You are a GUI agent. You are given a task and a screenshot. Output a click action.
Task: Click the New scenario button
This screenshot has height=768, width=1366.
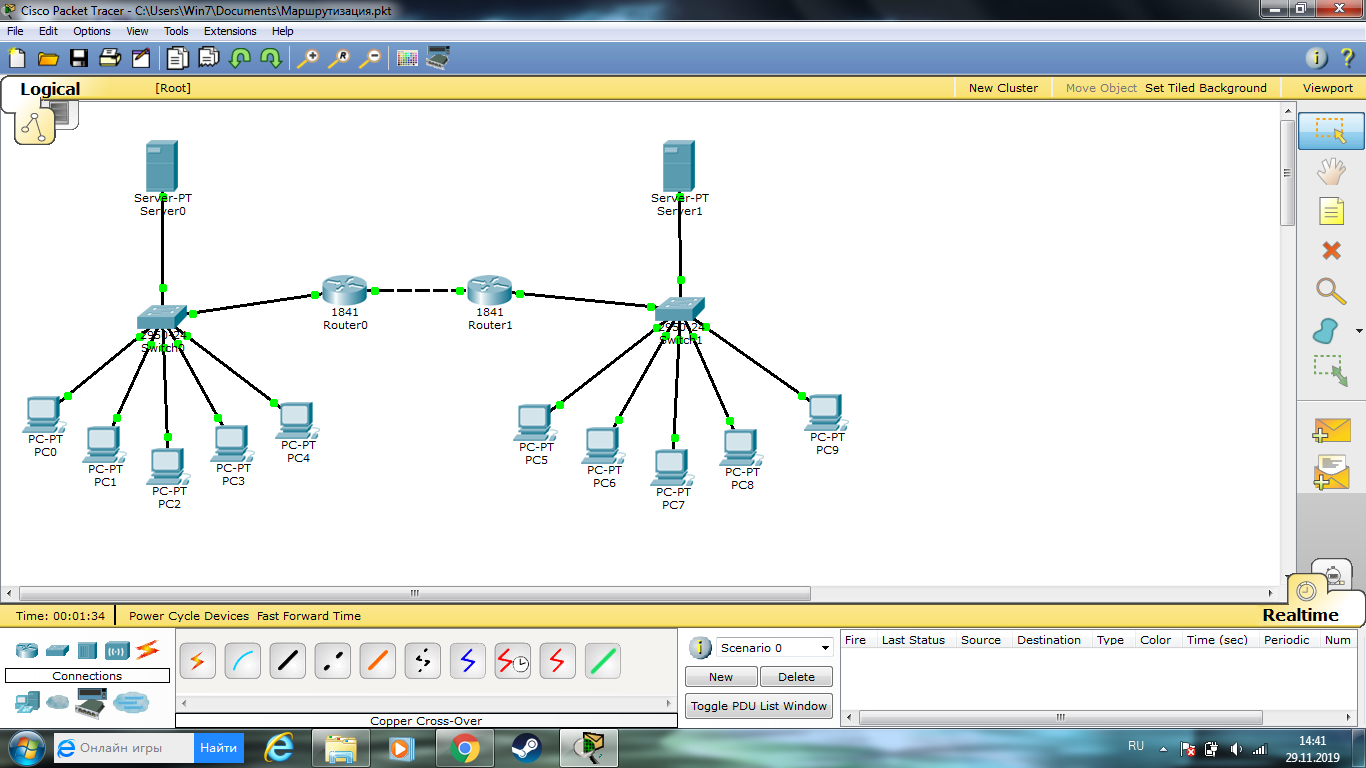coord(721,677)
